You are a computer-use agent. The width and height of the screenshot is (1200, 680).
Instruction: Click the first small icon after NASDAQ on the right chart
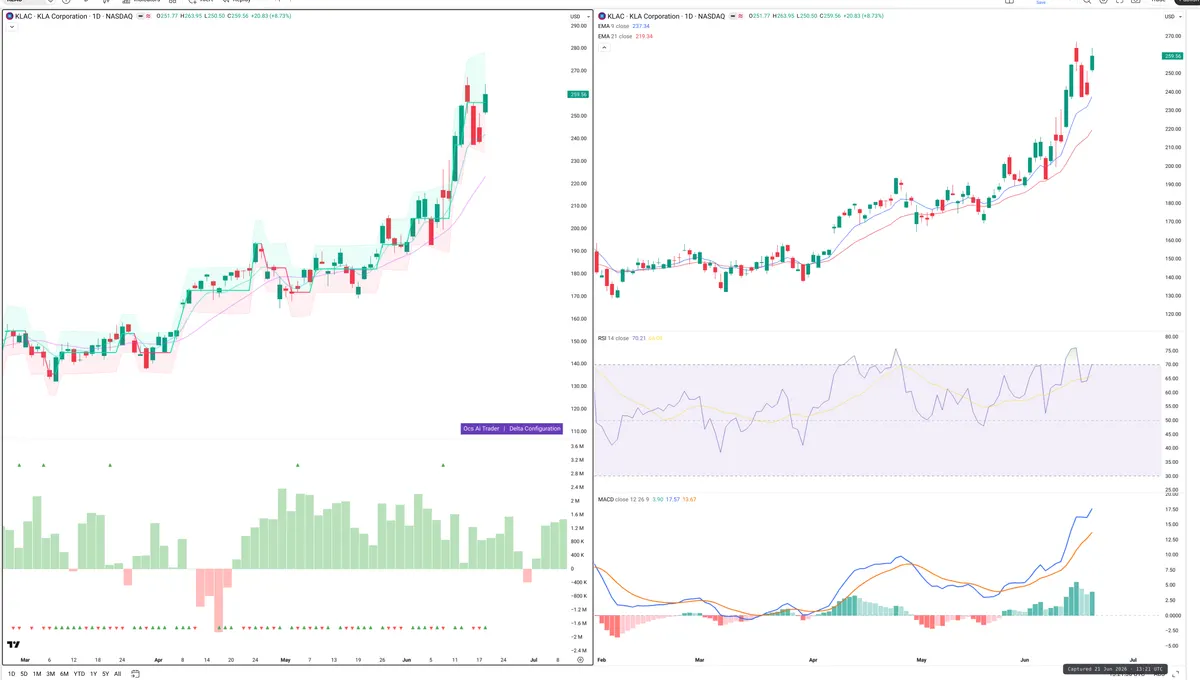[732, 16]
